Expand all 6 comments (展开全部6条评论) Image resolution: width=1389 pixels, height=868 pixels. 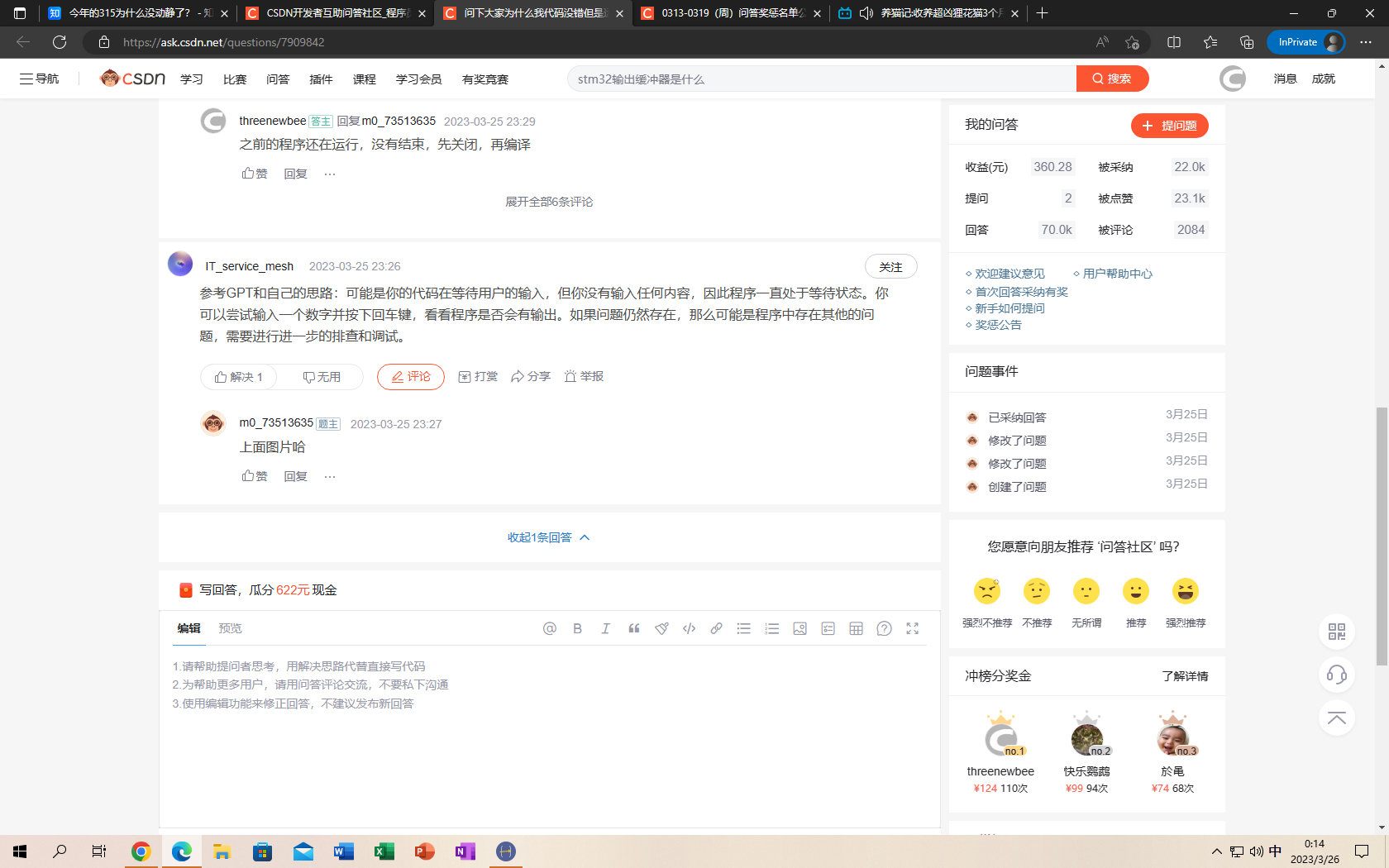[x=549, y=202]
